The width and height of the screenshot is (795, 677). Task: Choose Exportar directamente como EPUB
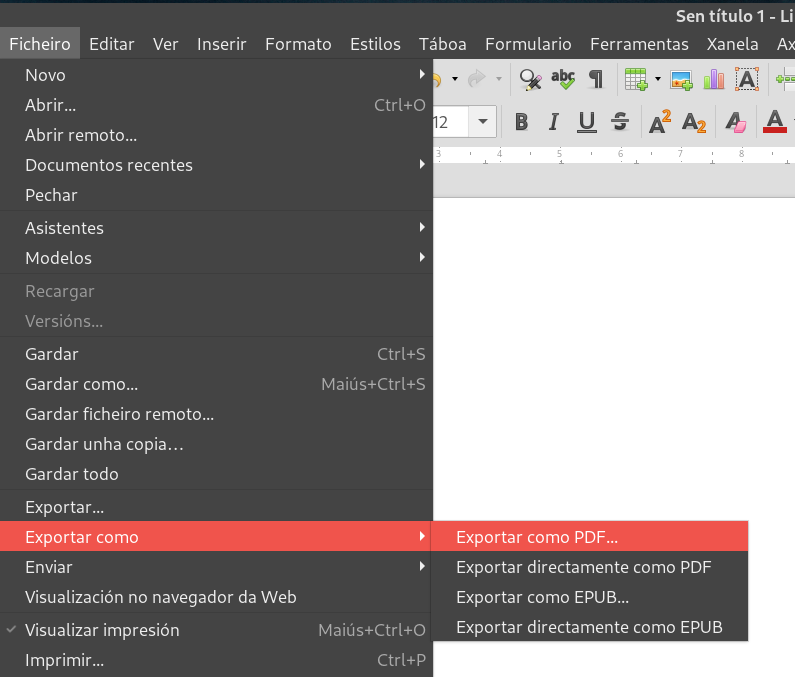click(589, 628)
